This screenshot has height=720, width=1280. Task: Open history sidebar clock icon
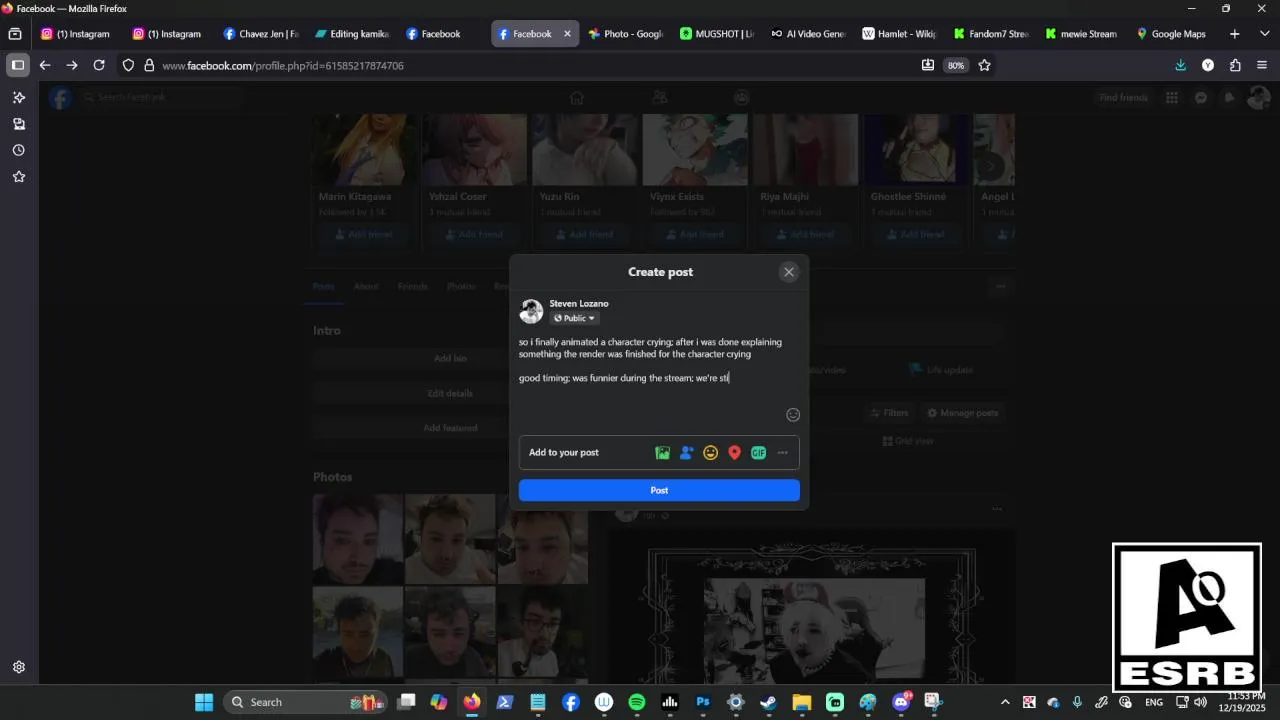(x=18, y=150)
